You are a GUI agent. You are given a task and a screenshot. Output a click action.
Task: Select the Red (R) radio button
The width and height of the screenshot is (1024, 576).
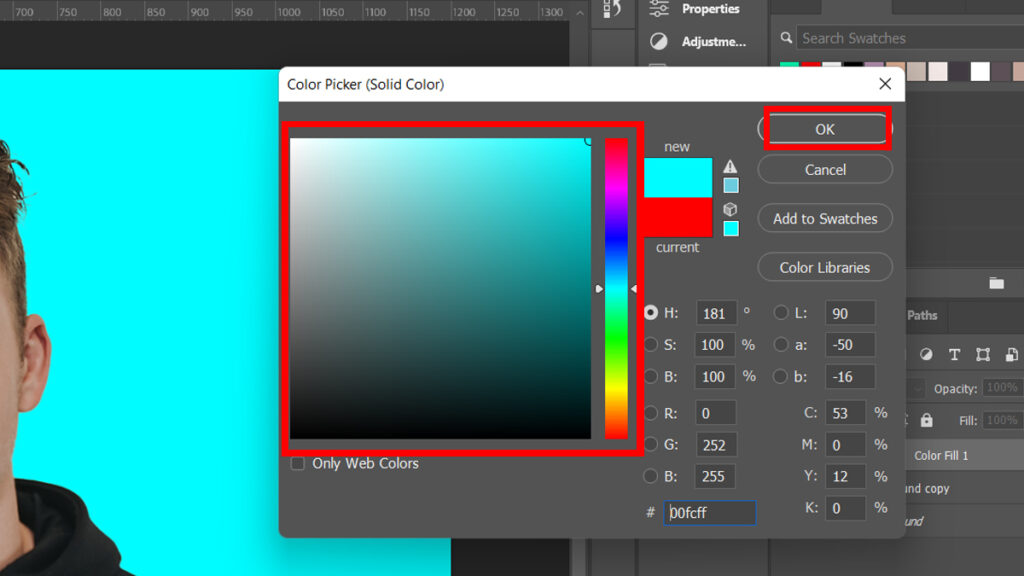651,413
